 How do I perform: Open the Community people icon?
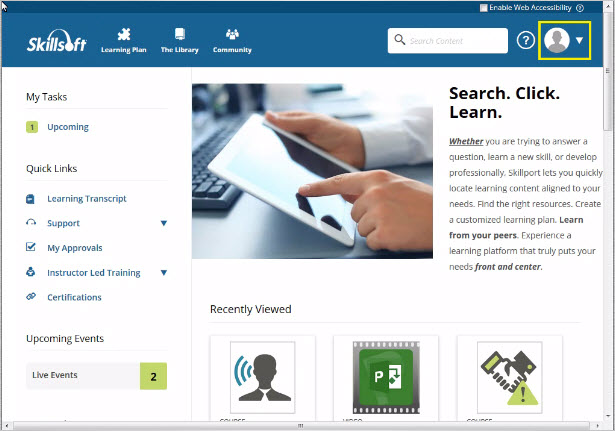click(x=232, y=35)
